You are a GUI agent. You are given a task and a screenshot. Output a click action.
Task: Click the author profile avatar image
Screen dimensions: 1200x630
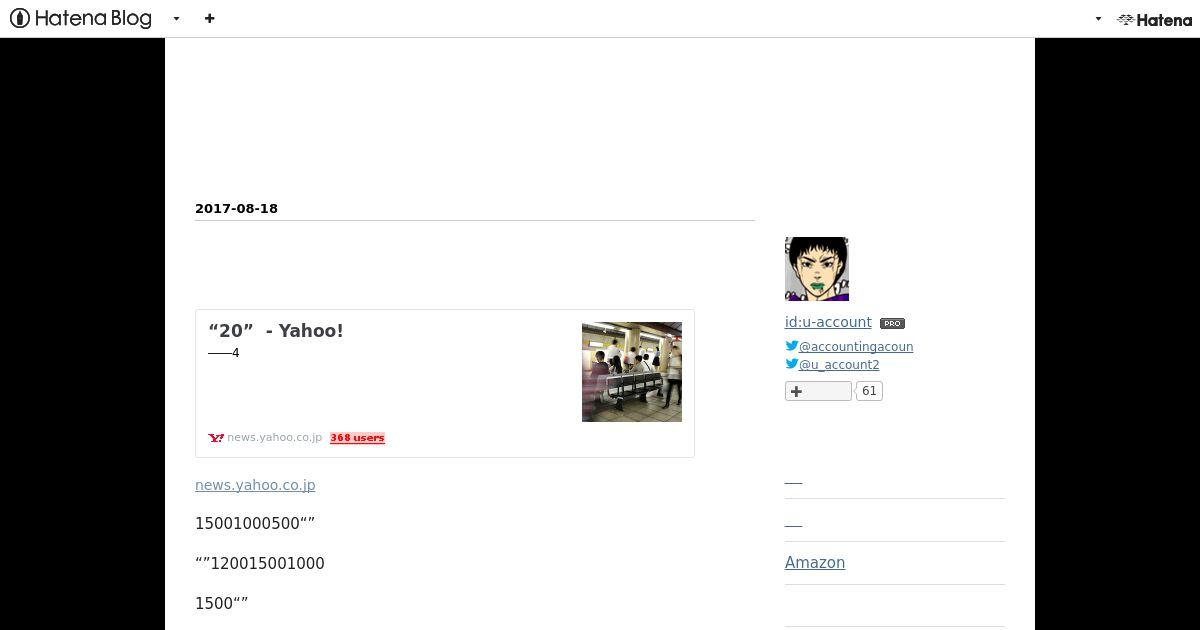point(817,269)
